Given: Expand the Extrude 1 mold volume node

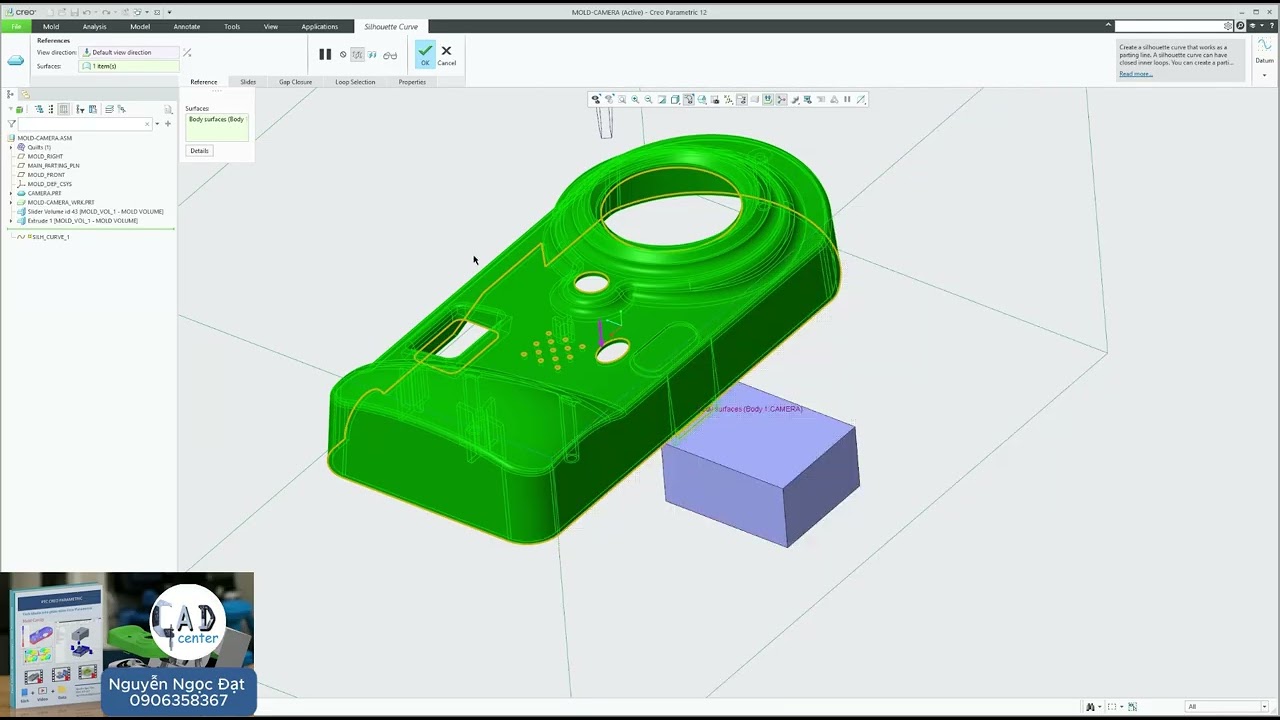Looking at the screenshot, I should coord(11,220).
